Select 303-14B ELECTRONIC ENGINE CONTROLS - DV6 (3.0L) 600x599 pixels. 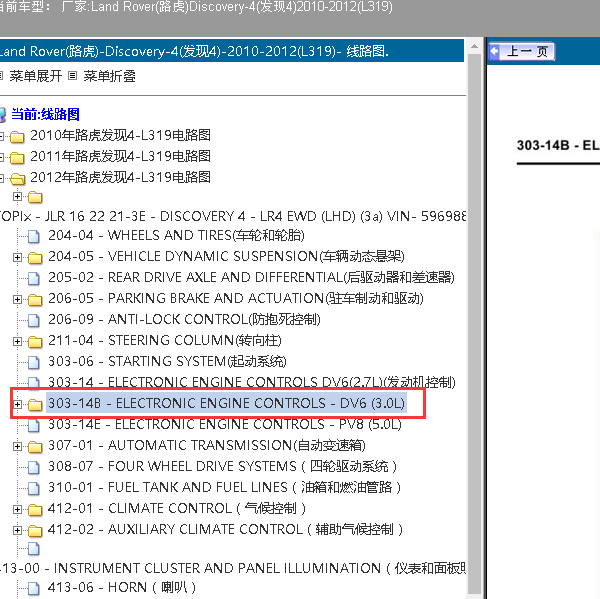click(226, 403)
